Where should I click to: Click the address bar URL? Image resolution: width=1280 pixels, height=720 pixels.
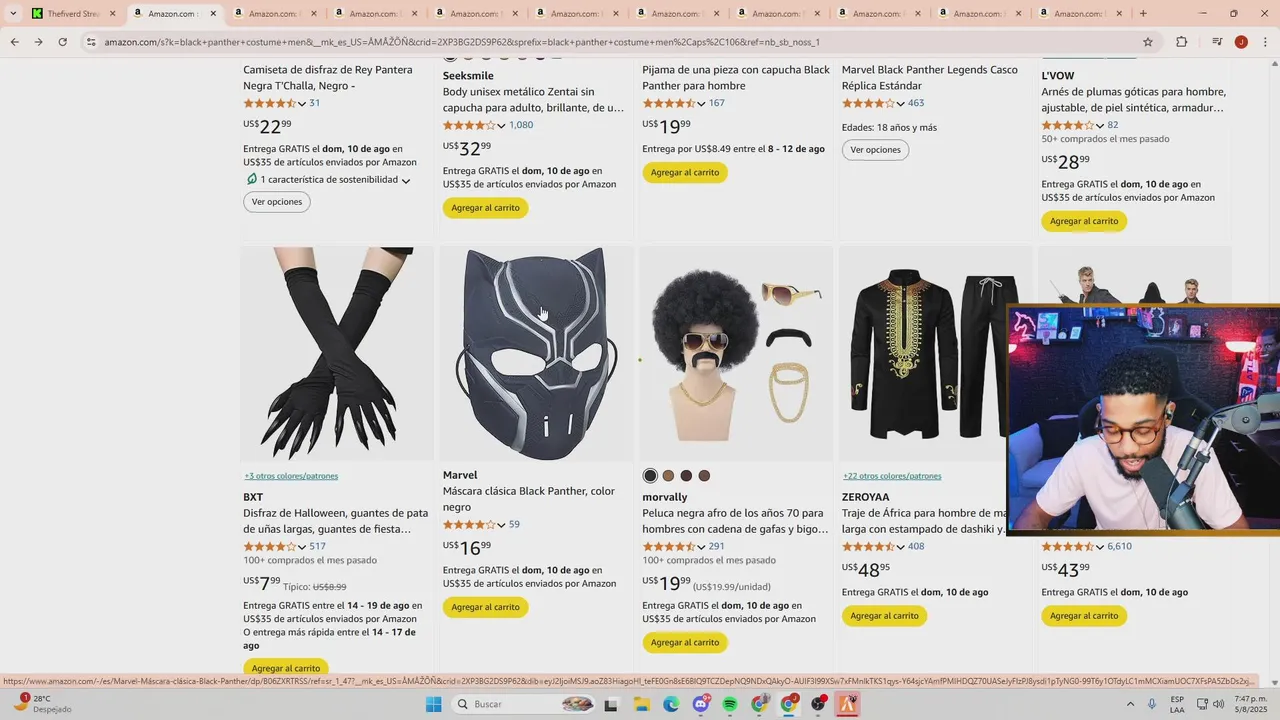click(x=460, y=42)
